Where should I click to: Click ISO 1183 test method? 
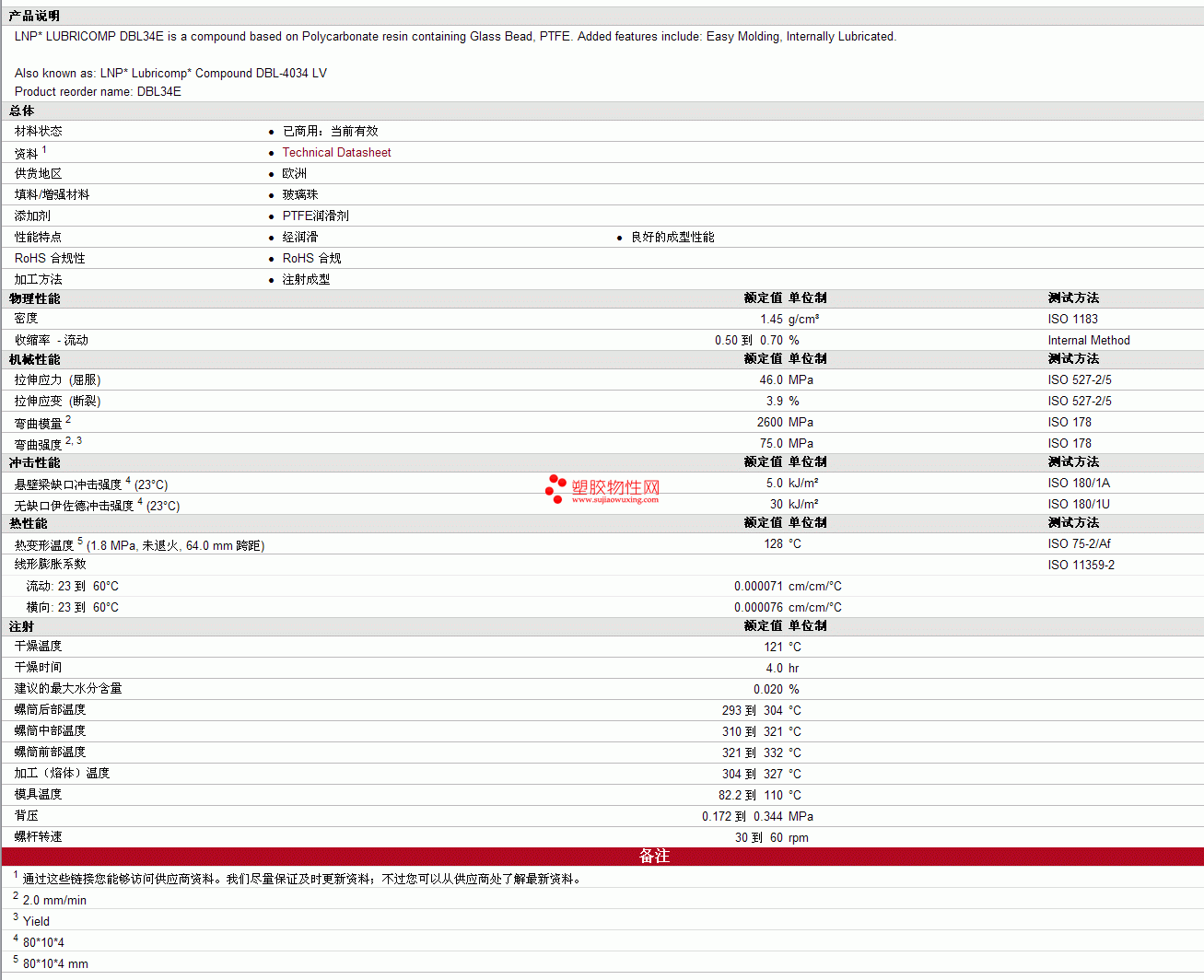point(1072,320)
